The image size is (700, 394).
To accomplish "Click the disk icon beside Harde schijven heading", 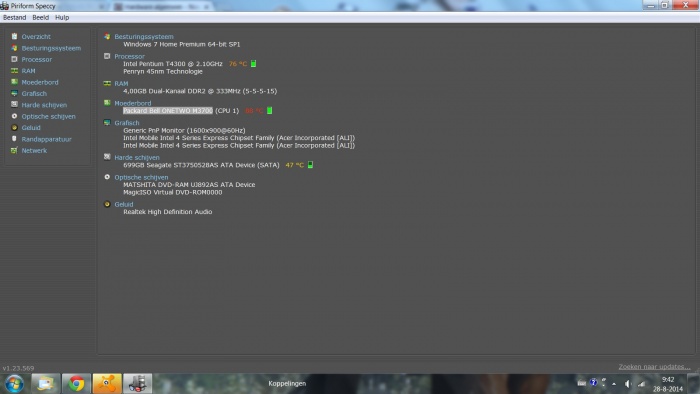I will pyautogui.click(x=107, y=157).
